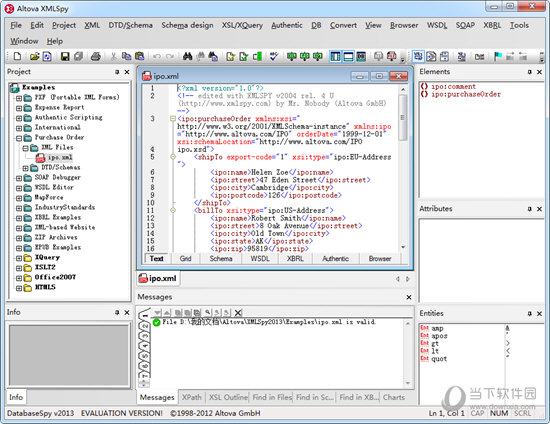Pin the Elements panel
Viewport: 550px width, 424px height.
[529, 72]
